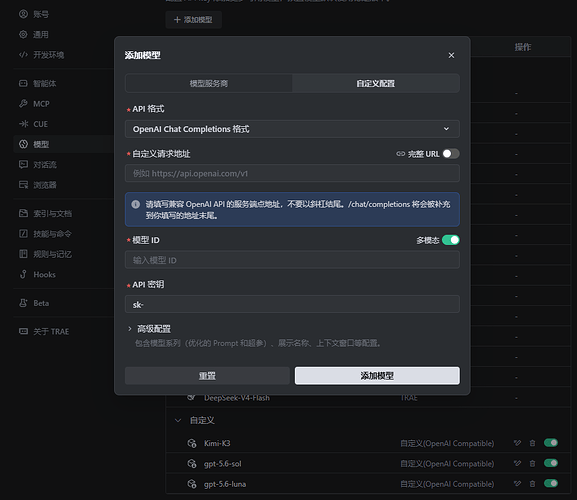This screenshot has height=500, width=577.
Task: Delete the Kimi-K3 model via trash icon
Action: tap(532, 443)
